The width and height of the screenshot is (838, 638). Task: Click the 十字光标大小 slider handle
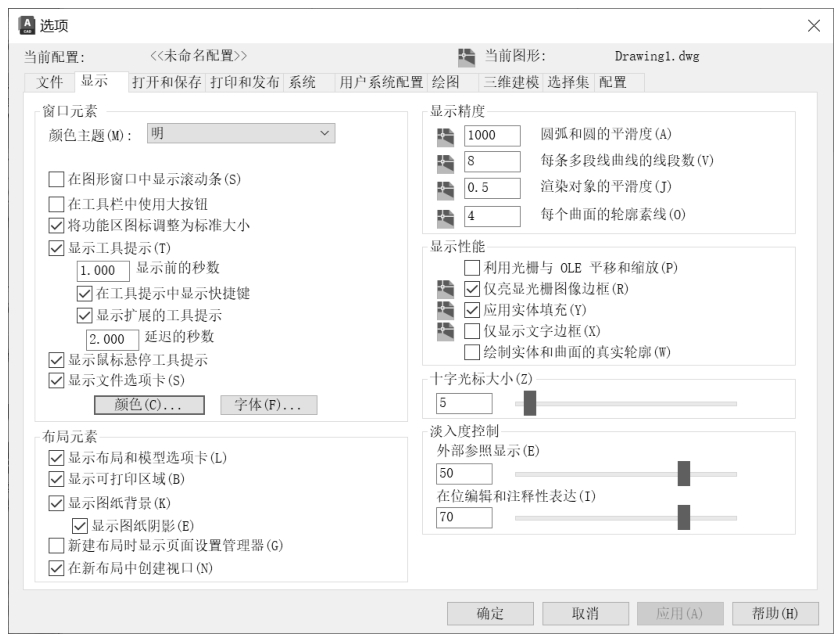tap(530, 403)
